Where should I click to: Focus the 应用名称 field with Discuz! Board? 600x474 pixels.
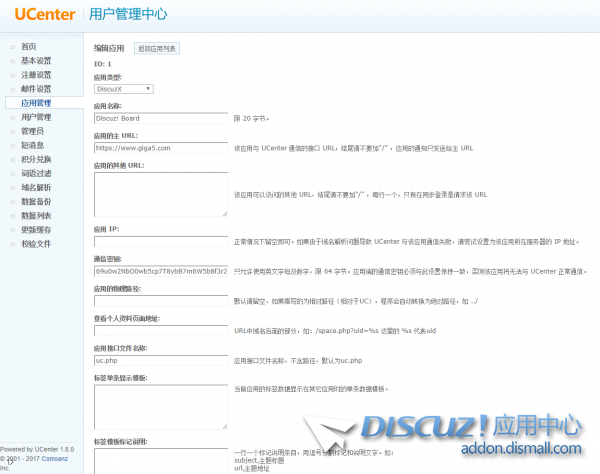point(161,118)
